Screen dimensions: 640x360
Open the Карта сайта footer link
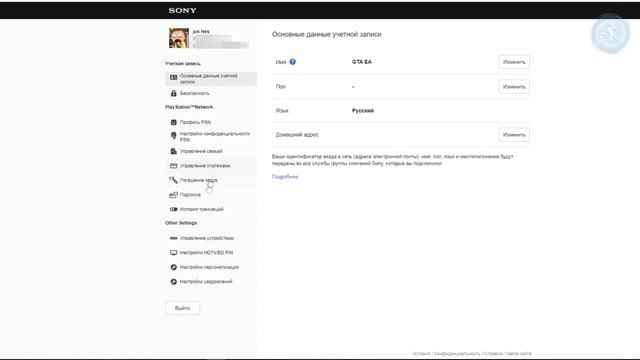point(519,353)
